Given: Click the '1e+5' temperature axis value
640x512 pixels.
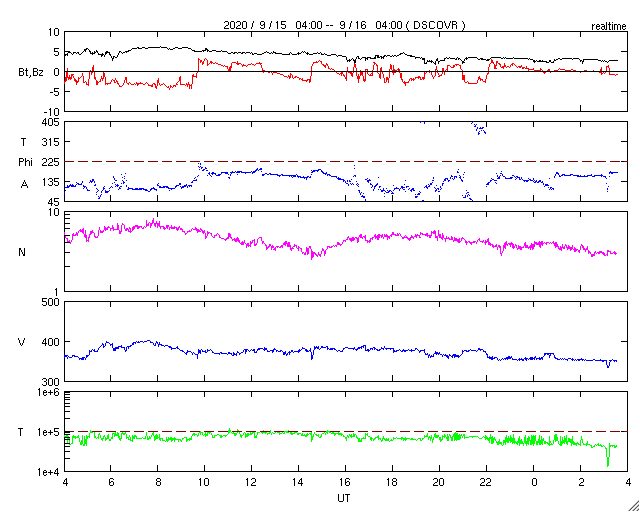Looking at the screenshot, I should pos(49,432).
